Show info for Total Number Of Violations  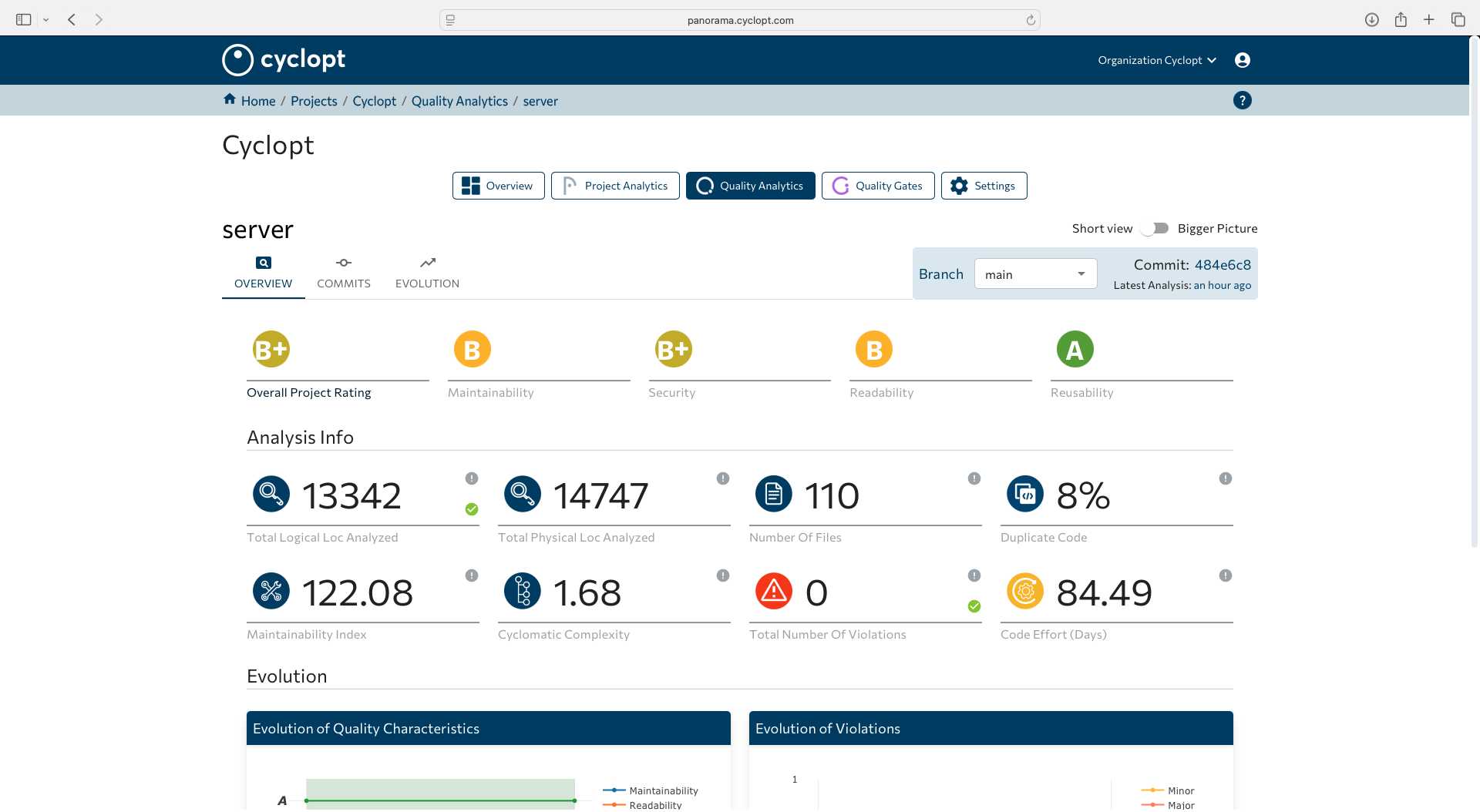click(974, 575)
